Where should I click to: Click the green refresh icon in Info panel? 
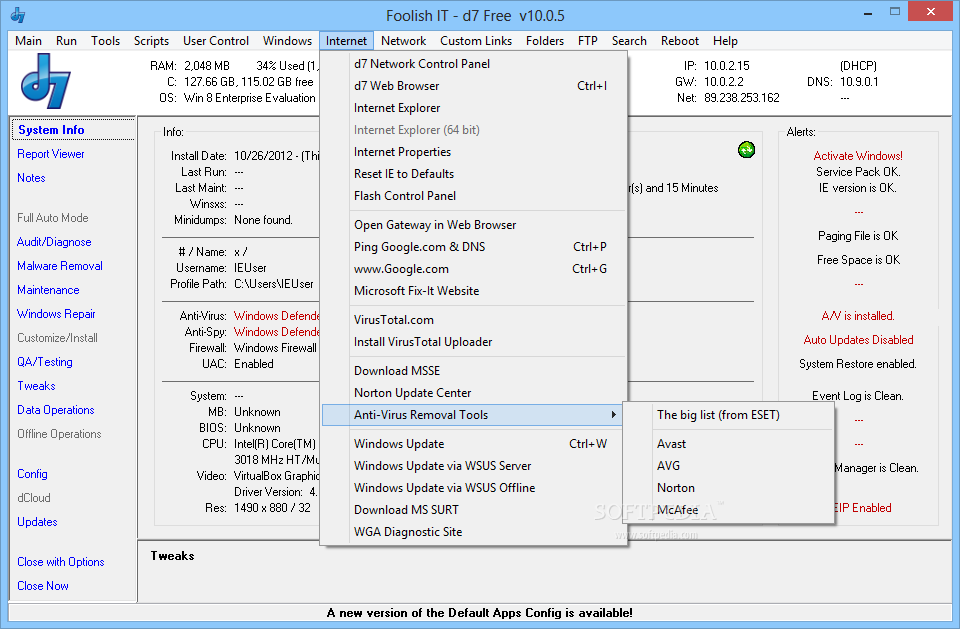pyautogui.click(x=746, y=149)
